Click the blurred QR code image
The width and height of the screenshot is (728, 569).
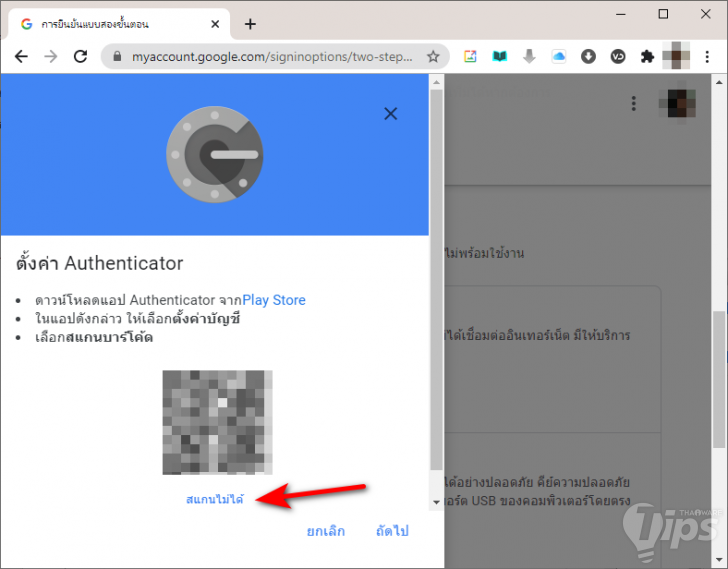click(217, 422)
